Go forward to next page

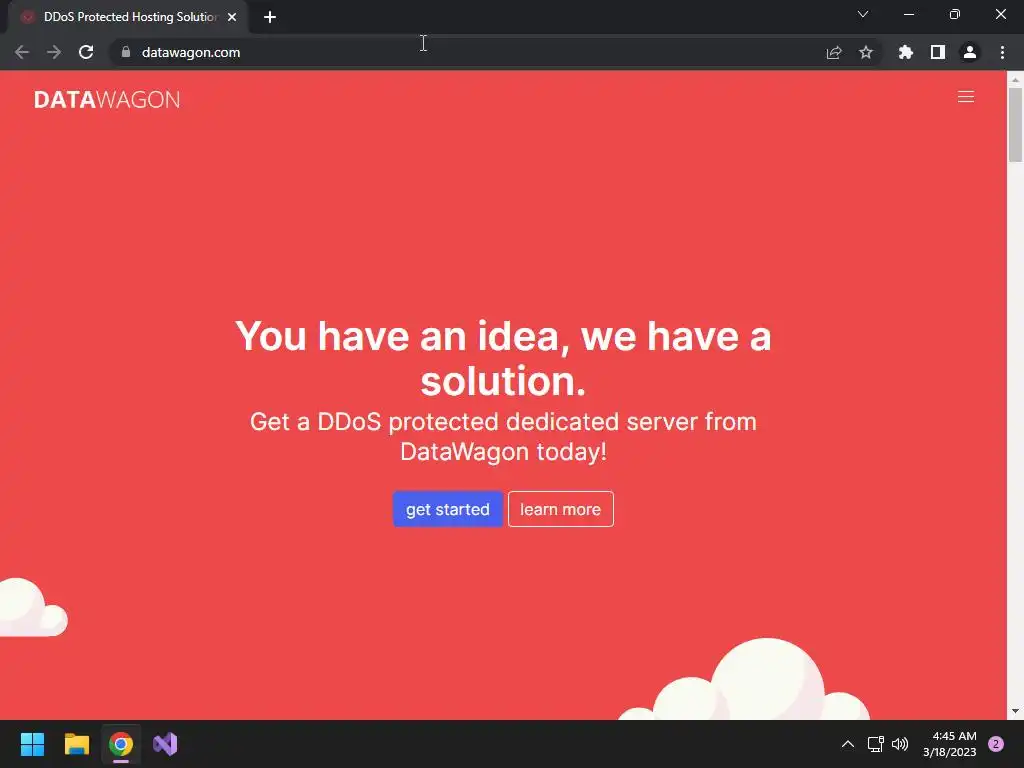coord(54,52)
